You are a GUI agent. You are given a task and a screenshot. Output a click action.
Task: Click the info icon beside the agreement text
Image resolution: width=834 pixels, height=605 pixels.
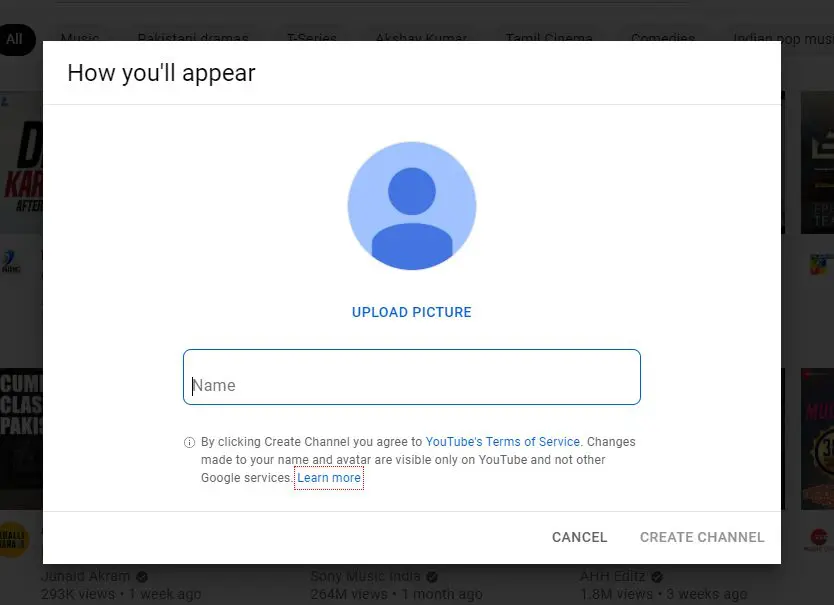[189, 442]
